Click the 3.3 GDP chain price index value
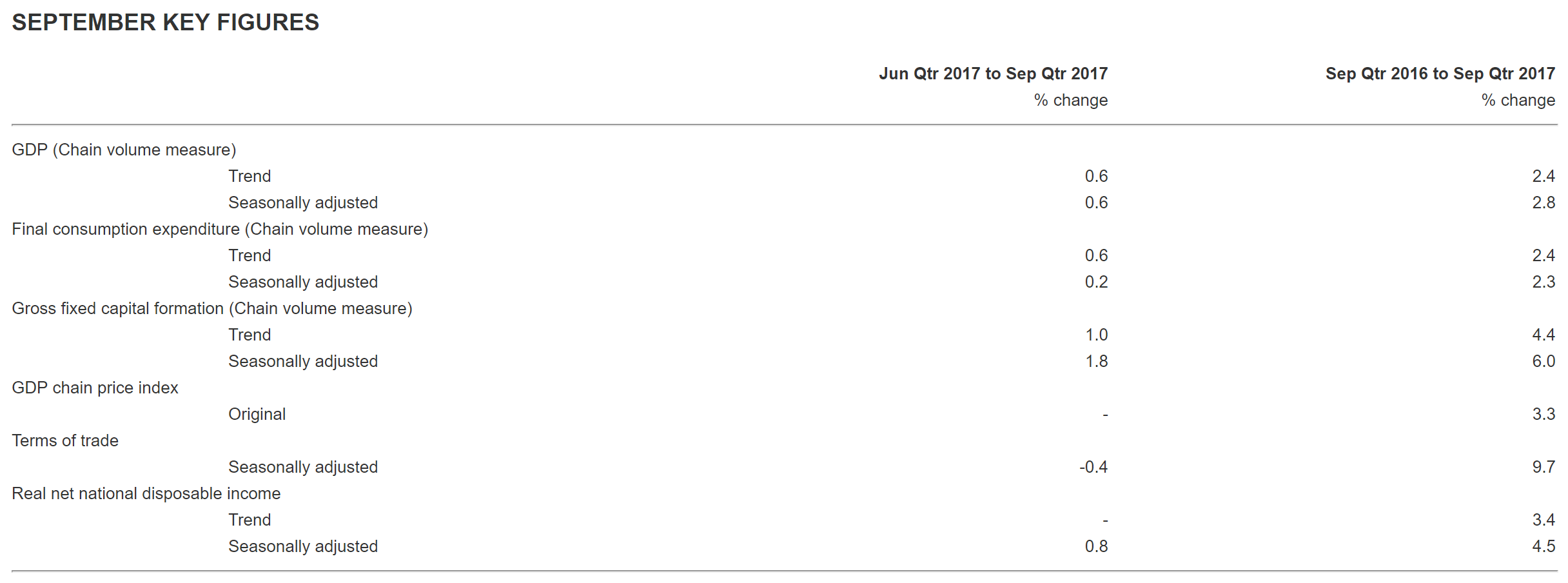The height and width of the screenshot is (583, 1568). coord(1543,414)
